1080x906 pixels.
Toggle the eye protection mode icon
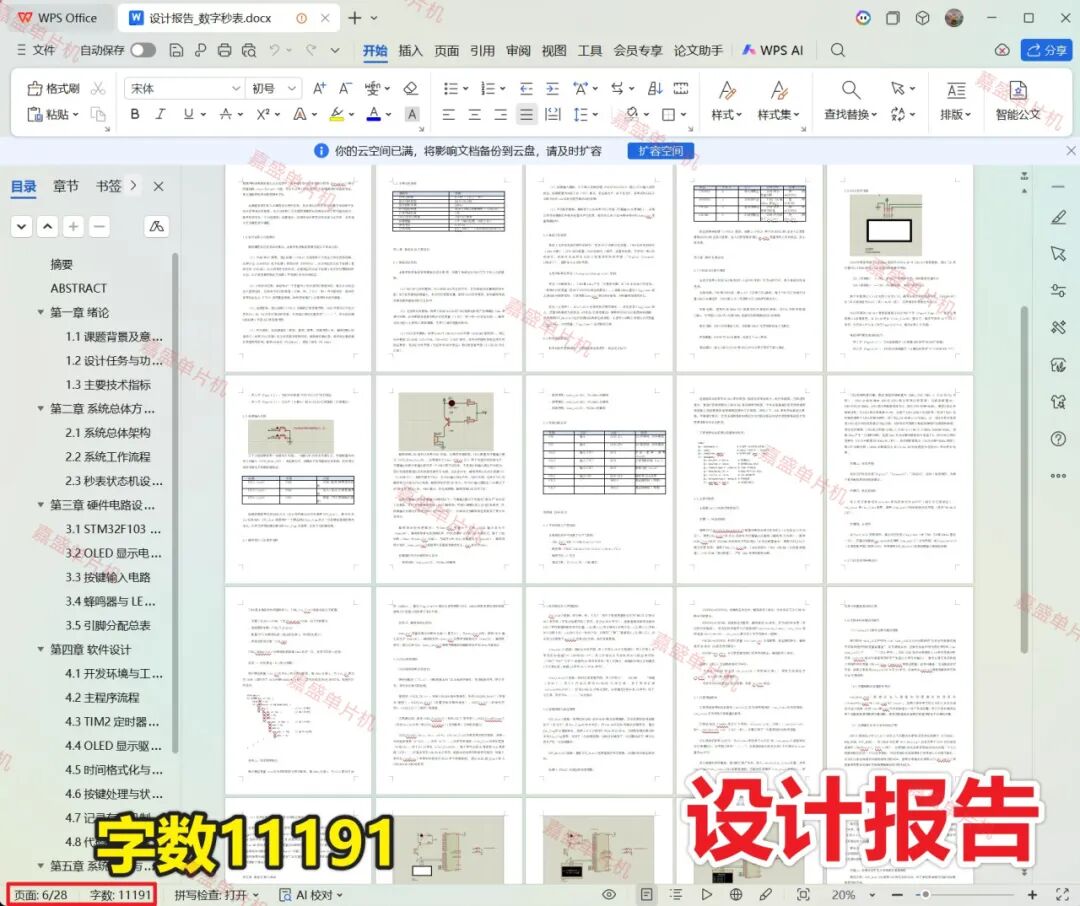(x=609, y=894)
